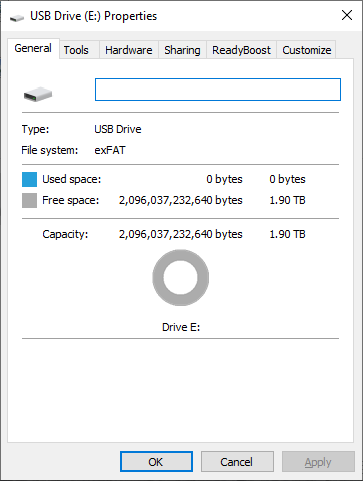Click the 'USB Drive' type value

(x=118, y=129)
